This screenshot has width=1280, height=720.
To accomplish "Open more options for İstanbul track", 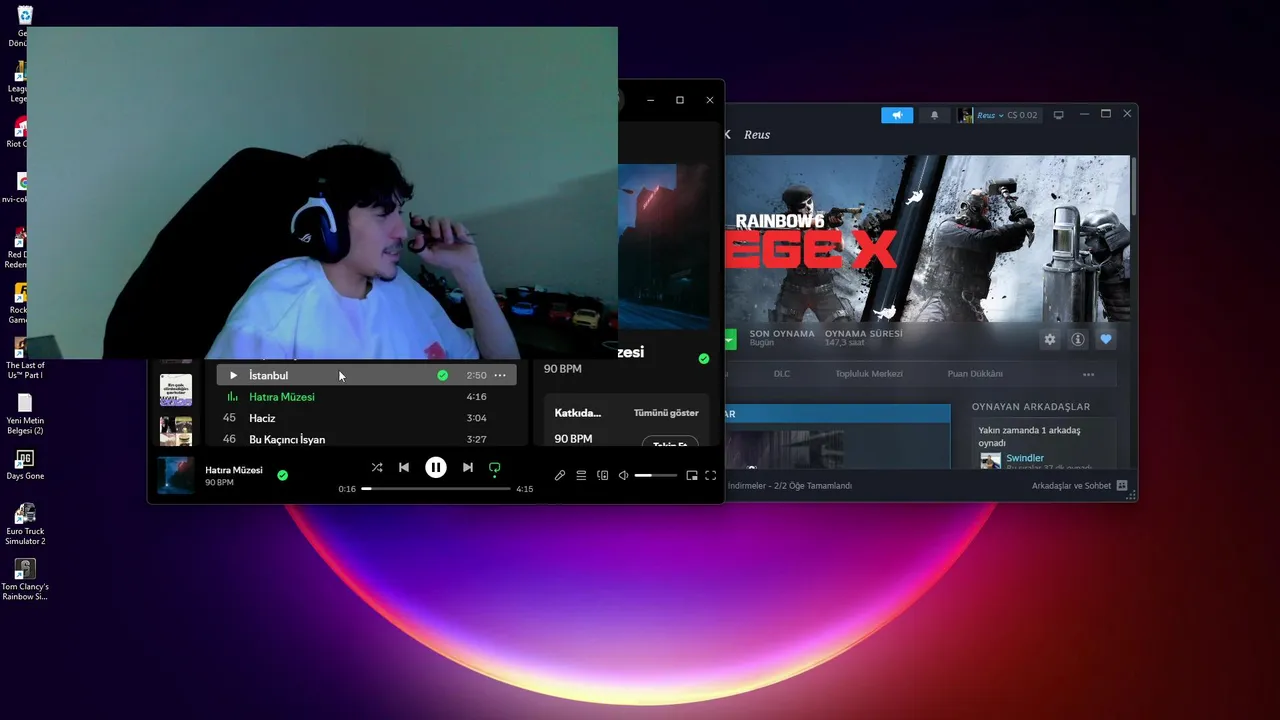I will pyautogui.click(x=500, y=375).
